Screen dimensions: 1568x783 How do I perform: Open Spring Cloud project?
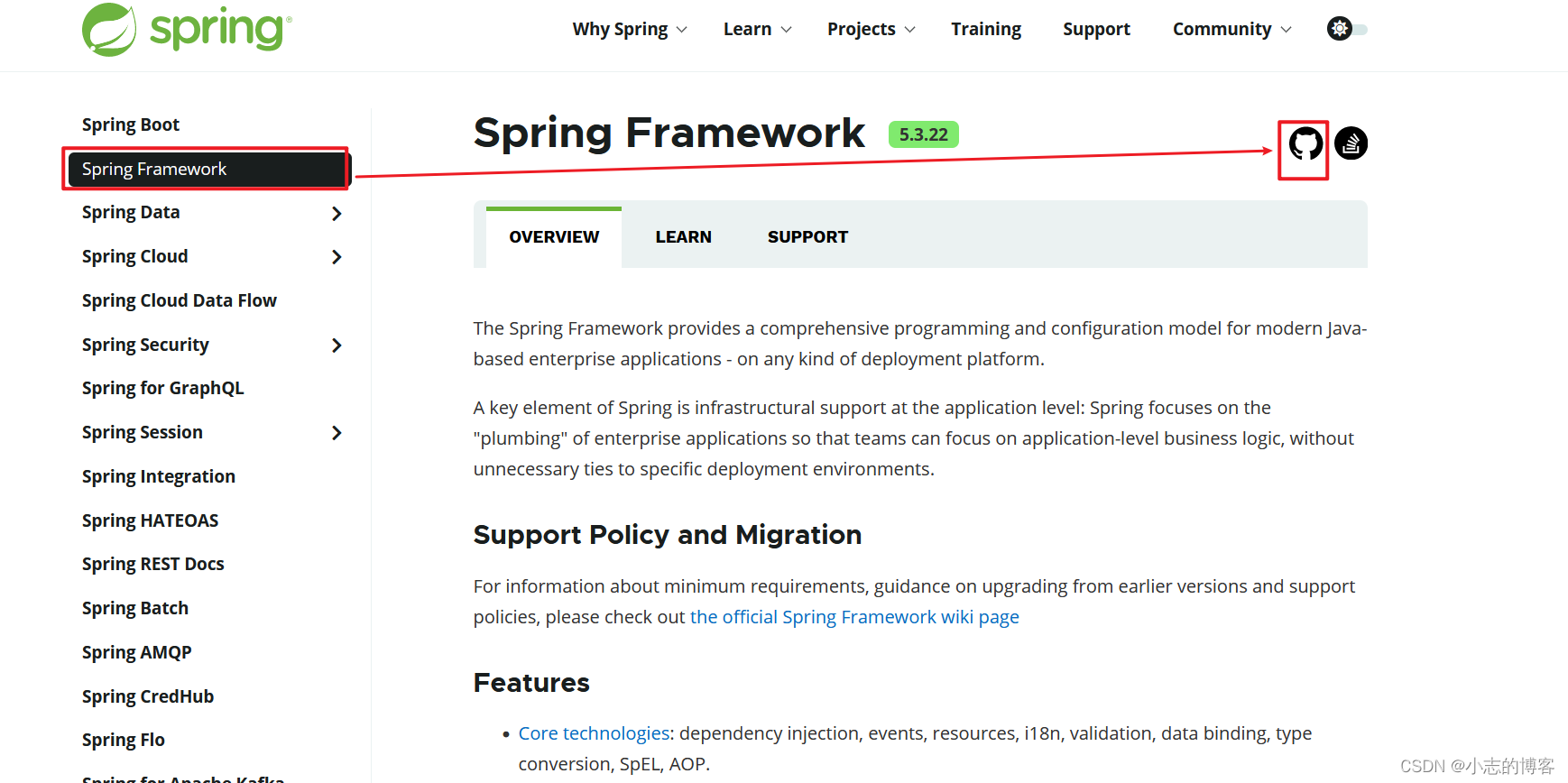[135, 257]
